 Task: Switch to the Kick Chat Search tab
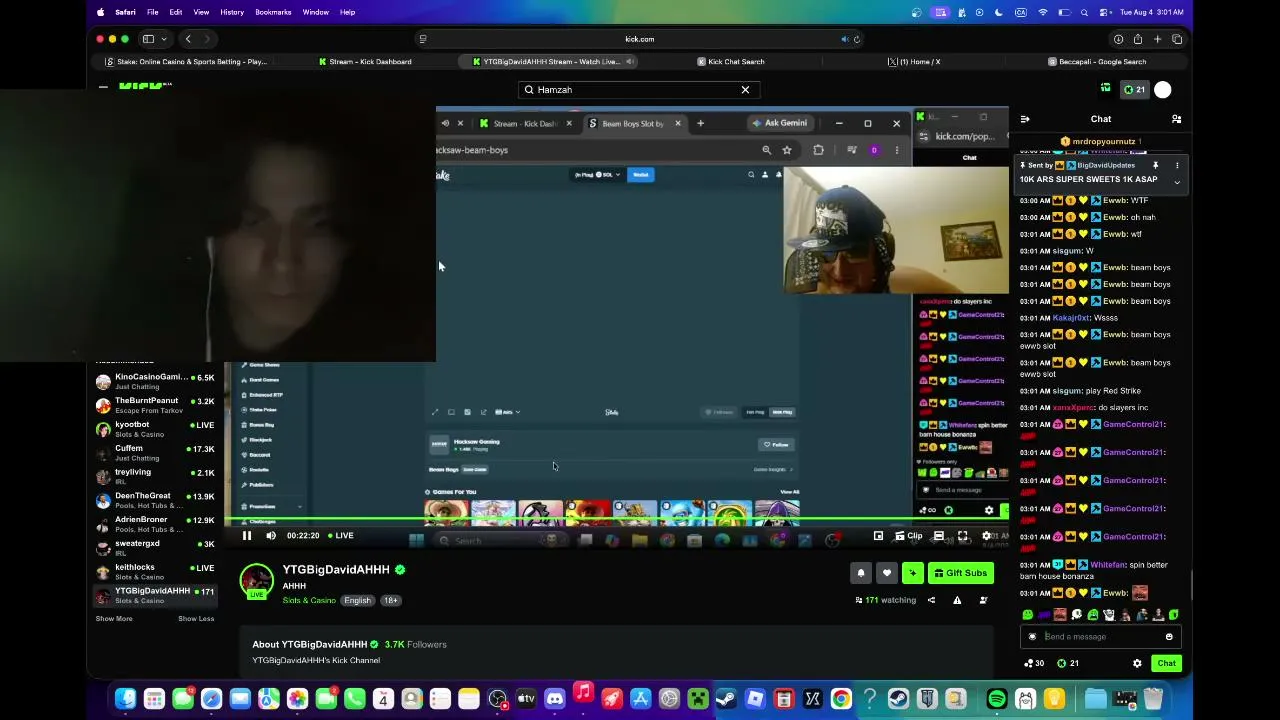coord(731,62)
